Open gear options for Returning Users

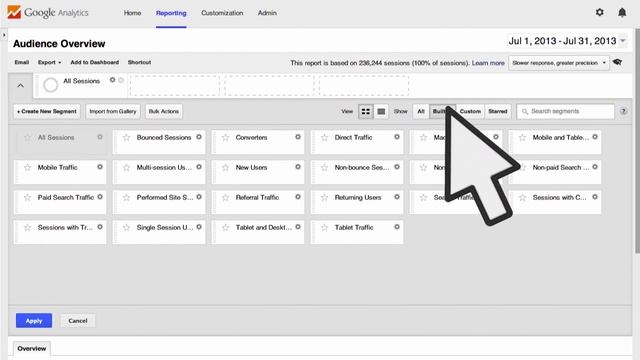coord(397,197)
